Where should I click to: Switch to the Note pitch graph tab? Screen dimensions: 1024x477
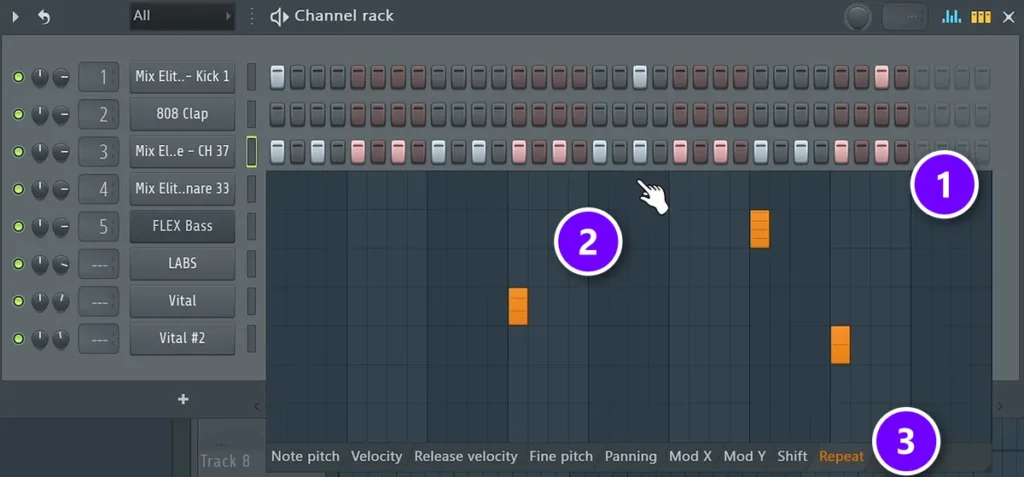click(x=305, y=457)
